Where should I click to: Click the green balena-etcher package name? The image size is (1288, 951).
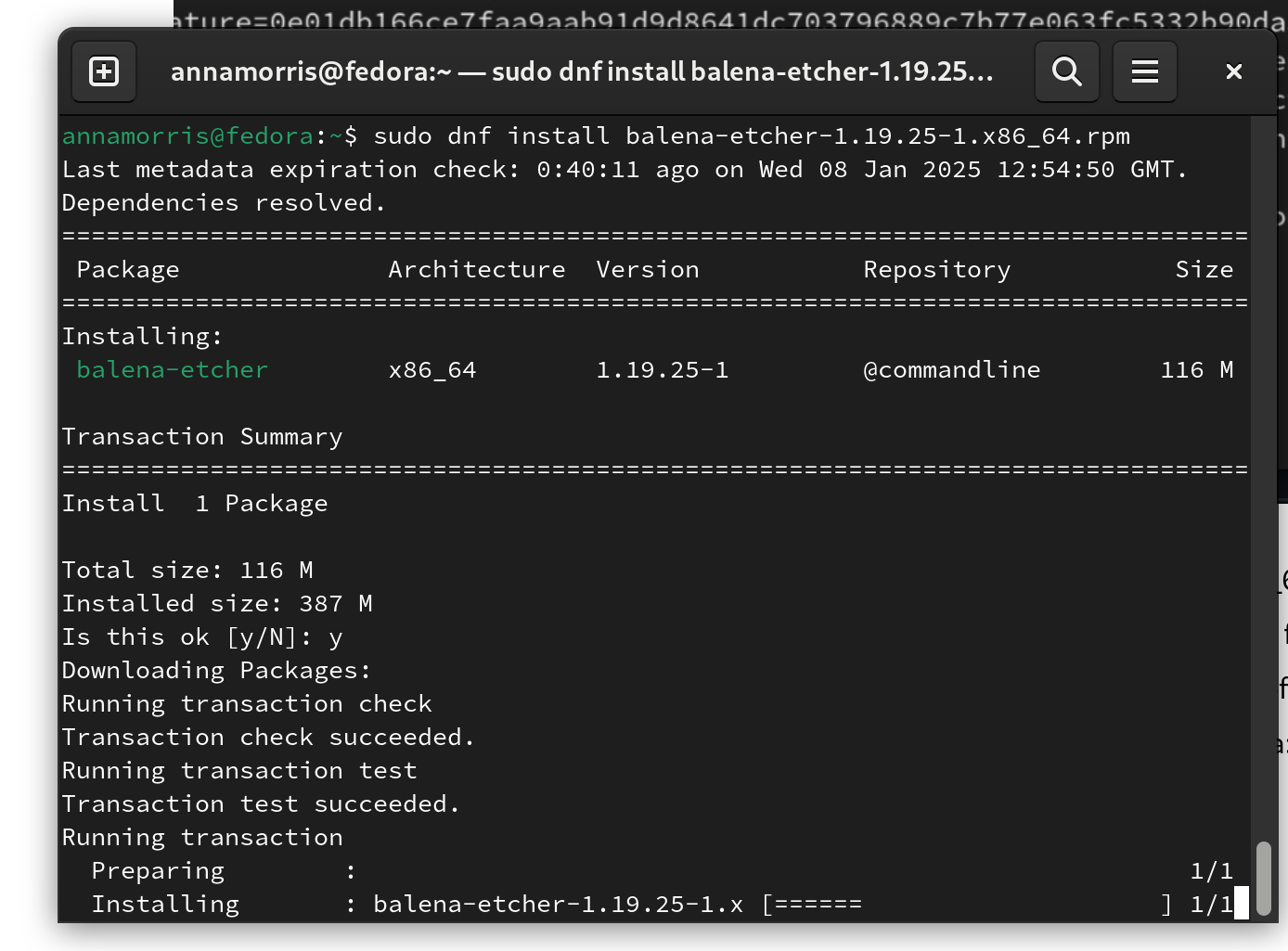click(173, 370)
